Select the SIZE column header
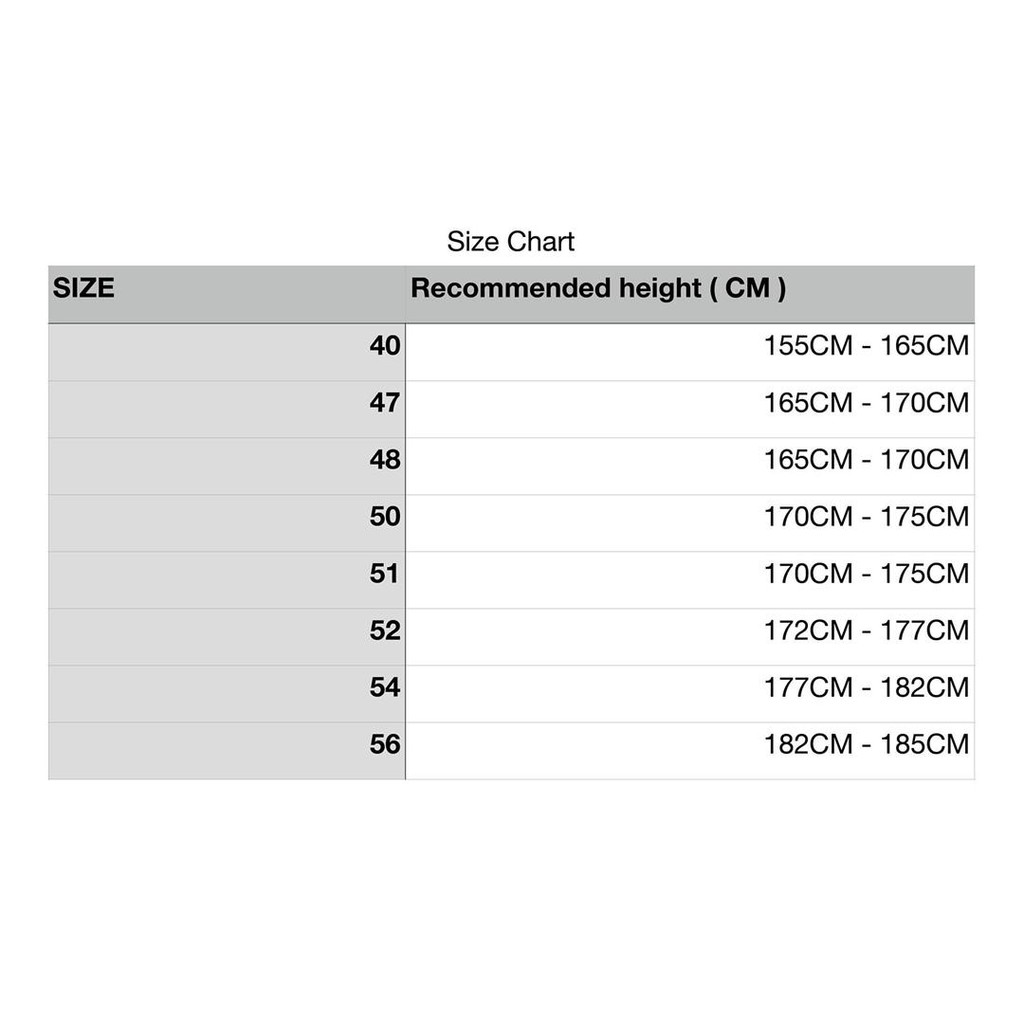Viewport: 1024px width, 1024px height. [x=227, y=294]
